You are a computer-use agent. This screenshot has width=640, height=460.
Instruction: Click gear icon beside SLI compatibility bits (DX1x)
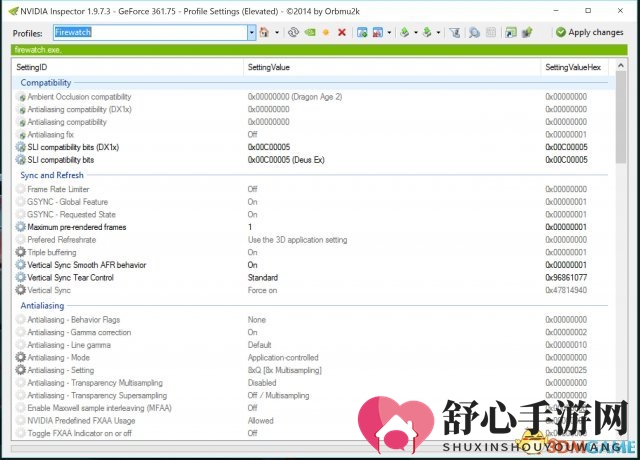20,147
